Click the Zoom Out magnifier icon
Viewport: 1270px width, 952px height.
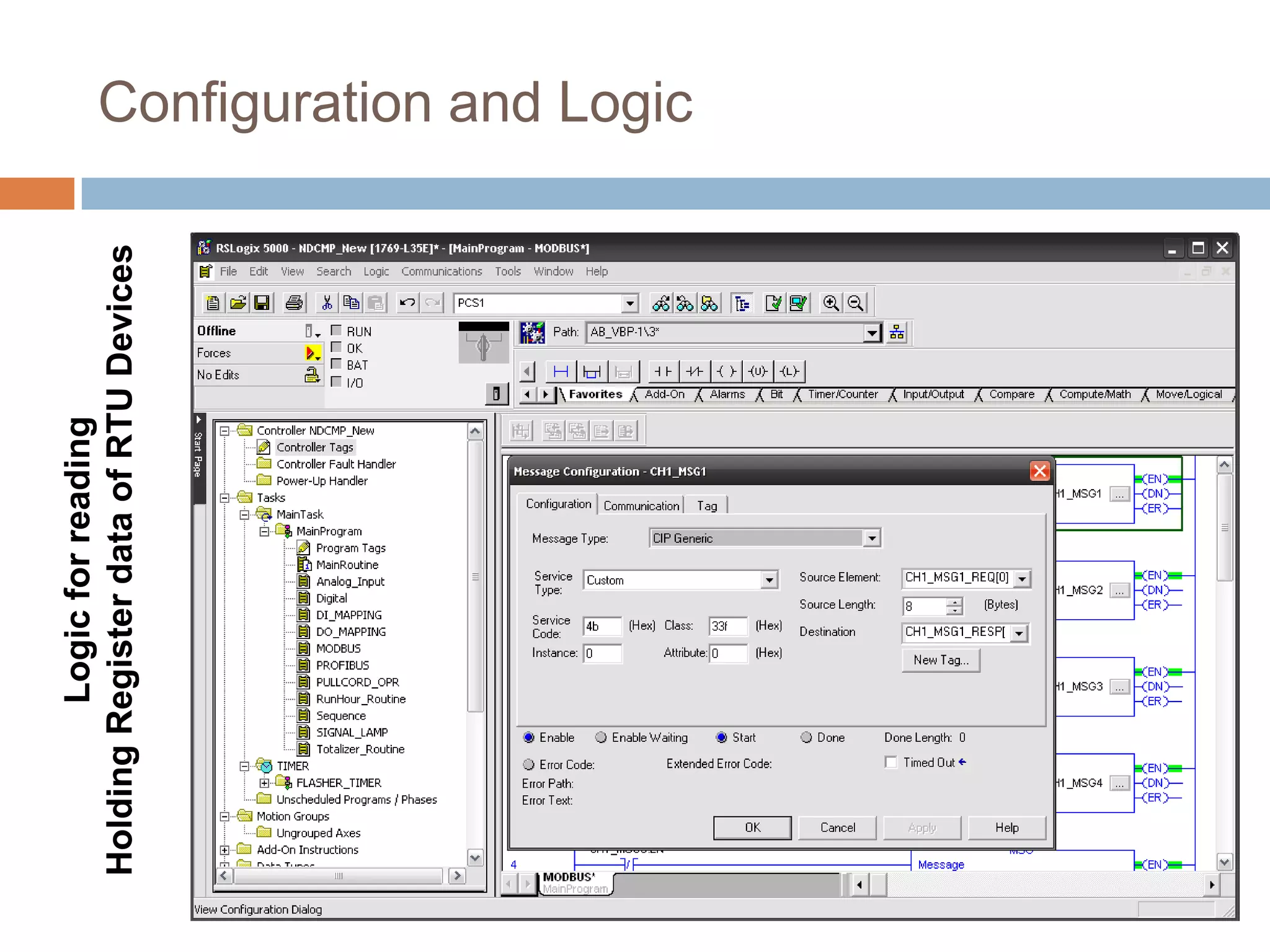(855, 302)
